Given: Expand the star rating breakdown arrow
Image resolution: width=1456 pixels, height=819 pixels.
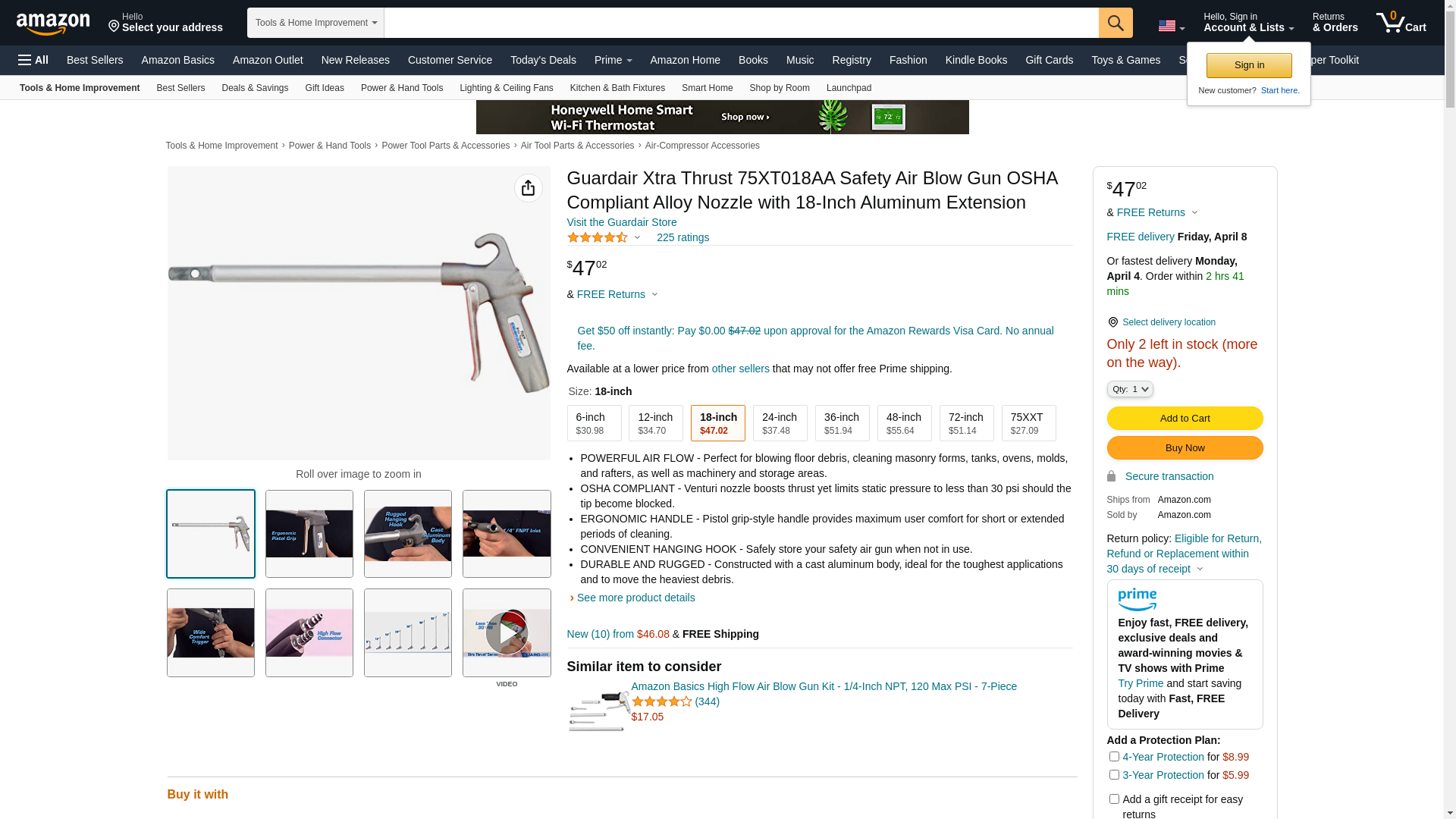Looking at the screenshot, I should tap(637, 238).
